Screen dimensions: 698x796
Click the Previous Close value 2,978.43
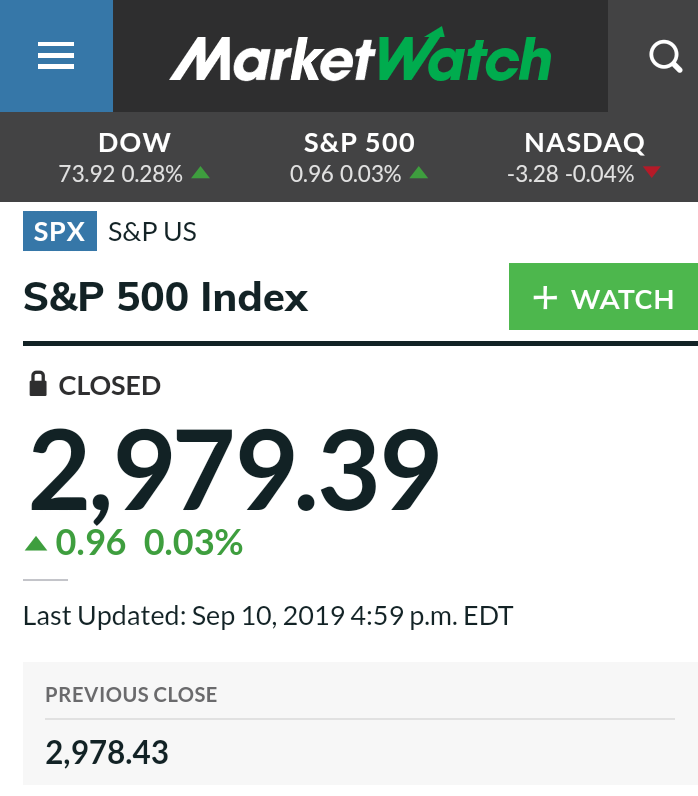pyautogui.click(x=107, y=751)
